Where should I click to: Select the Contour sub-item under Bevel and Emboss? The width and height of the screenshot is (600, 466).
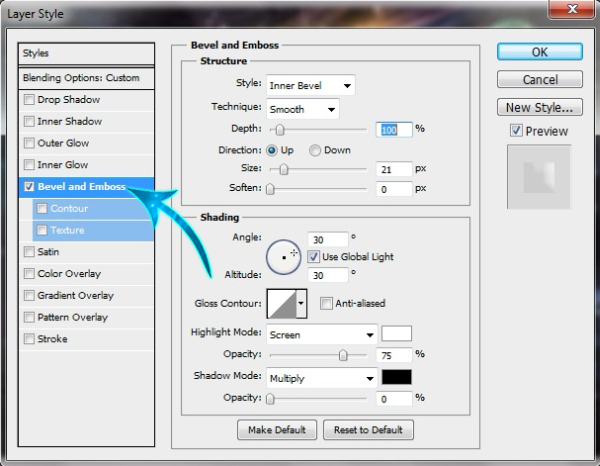click(x=69, y=209)
